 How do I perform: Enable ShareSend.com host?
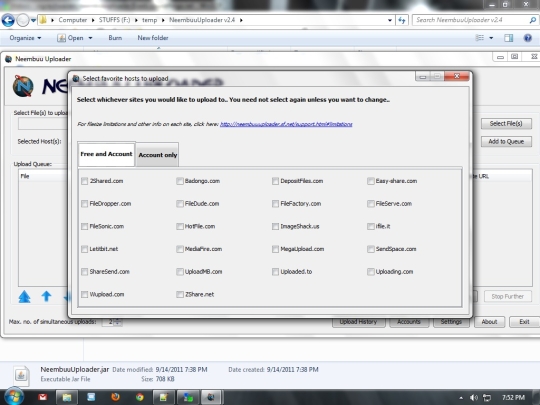pos(85,272)
